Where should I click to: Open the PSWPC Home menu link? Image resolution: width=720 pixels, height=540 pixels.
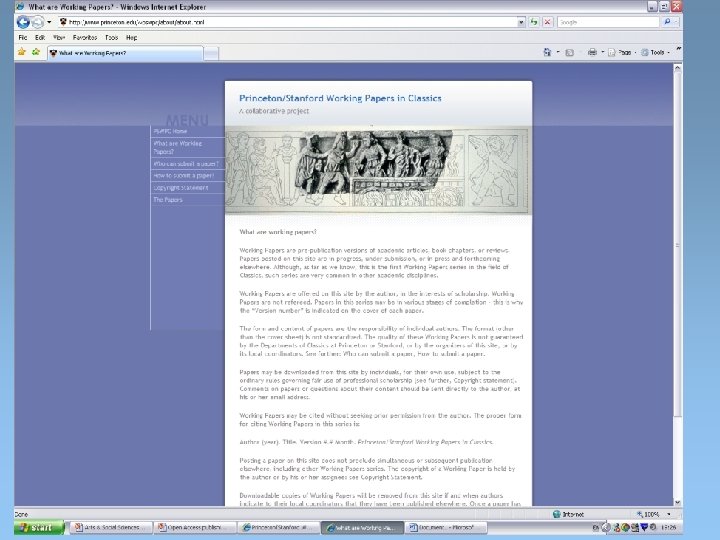point(170,131)
